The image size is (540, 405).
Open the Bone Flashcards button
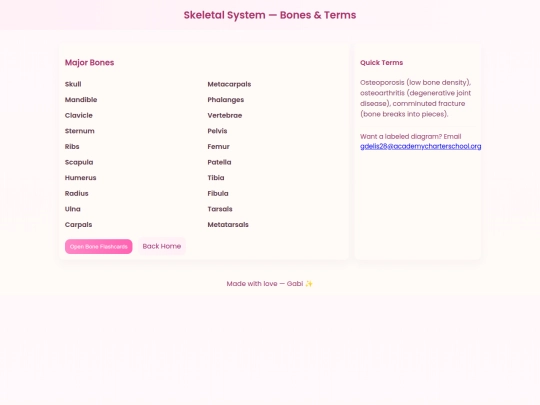point(98,247)
